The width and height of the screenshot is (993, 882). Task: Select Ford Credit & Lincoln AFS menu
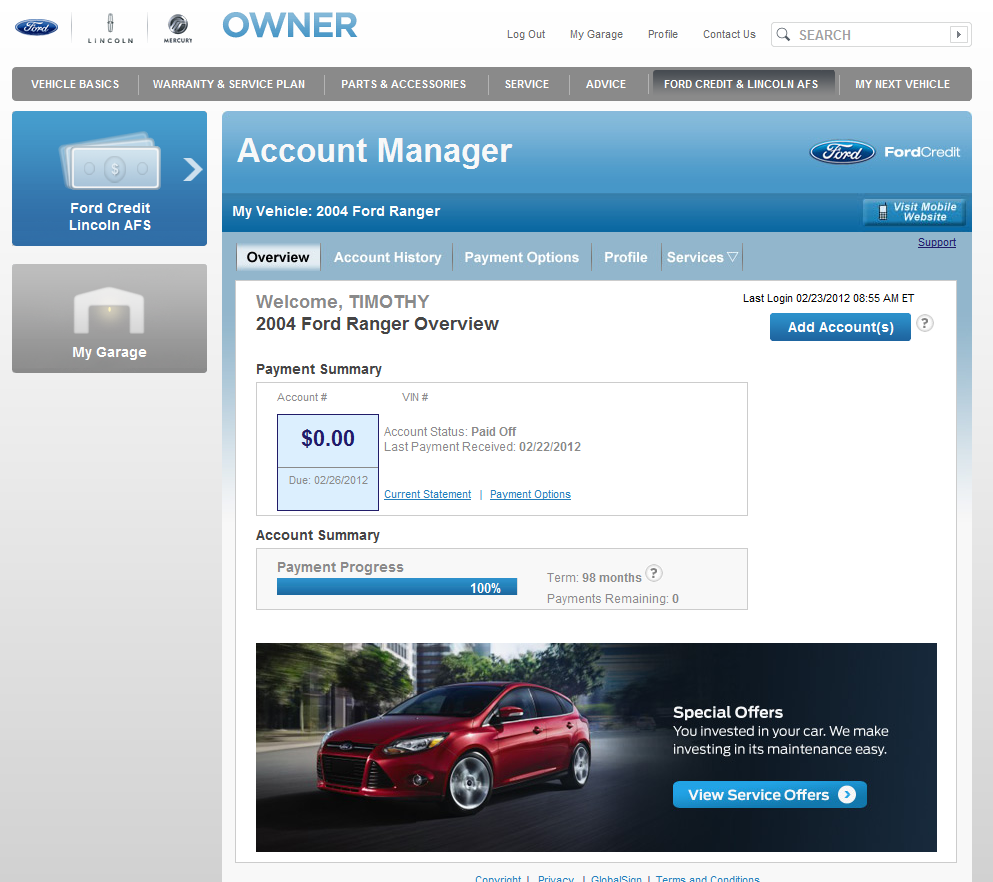[741, 84]
